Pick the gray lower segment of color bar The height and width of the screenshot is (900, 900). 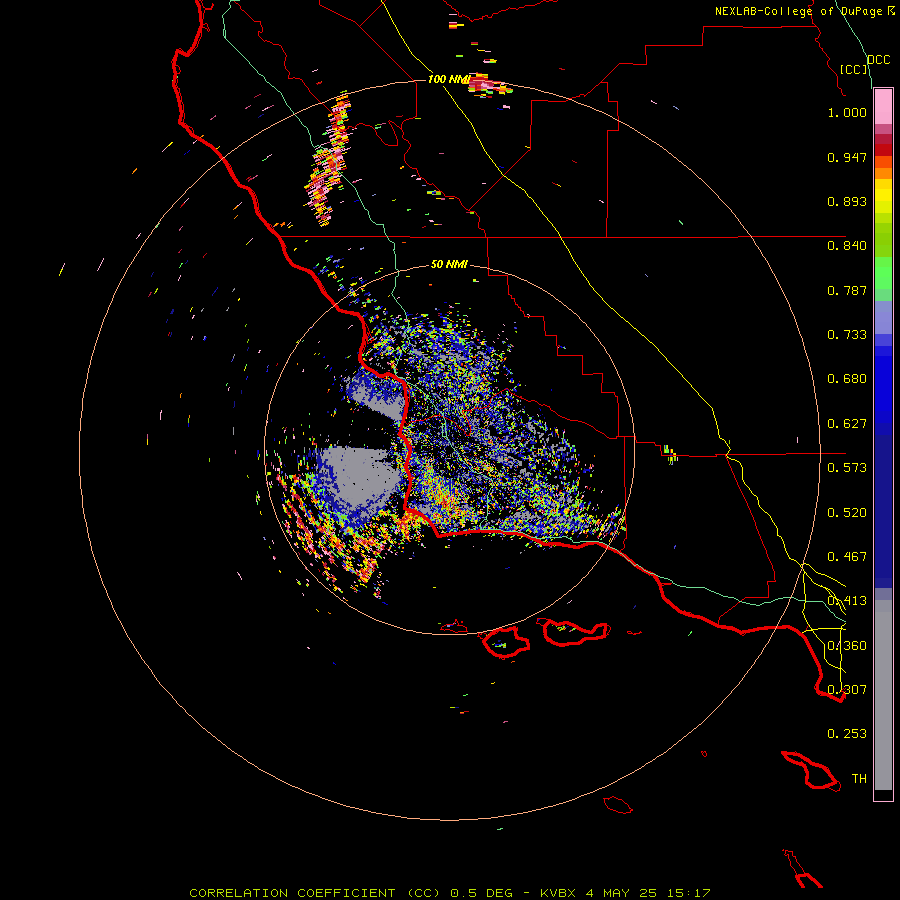pos(883,695)
